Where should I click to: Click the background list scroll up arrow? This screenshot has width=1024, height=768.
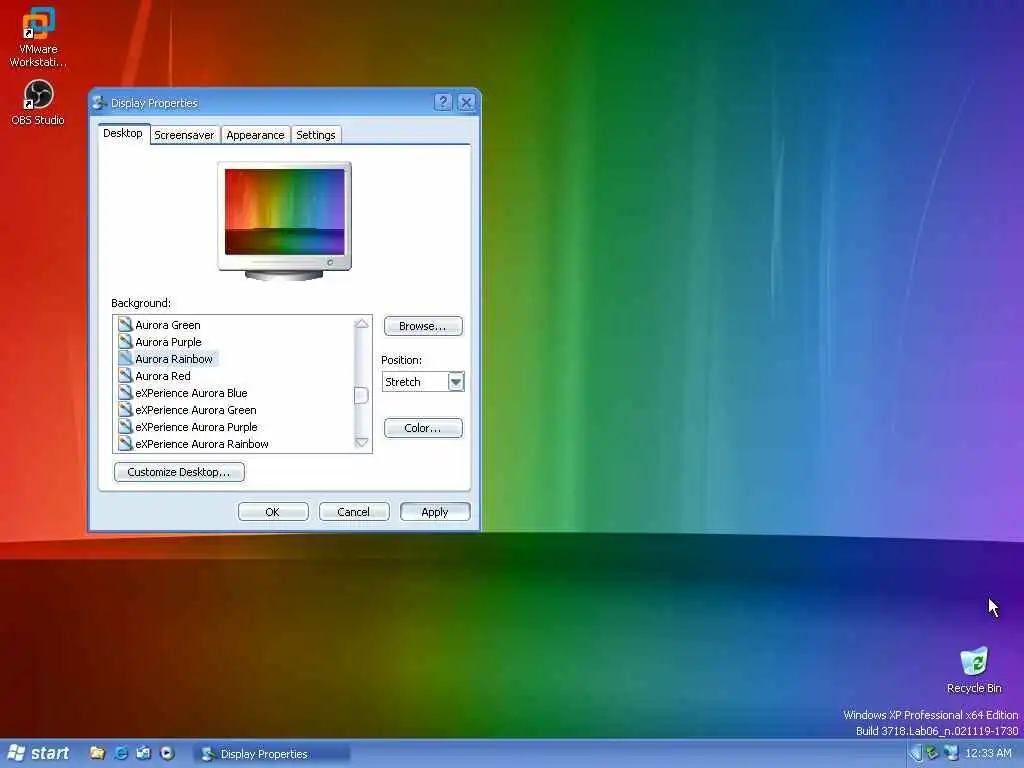tap(361, 323)
